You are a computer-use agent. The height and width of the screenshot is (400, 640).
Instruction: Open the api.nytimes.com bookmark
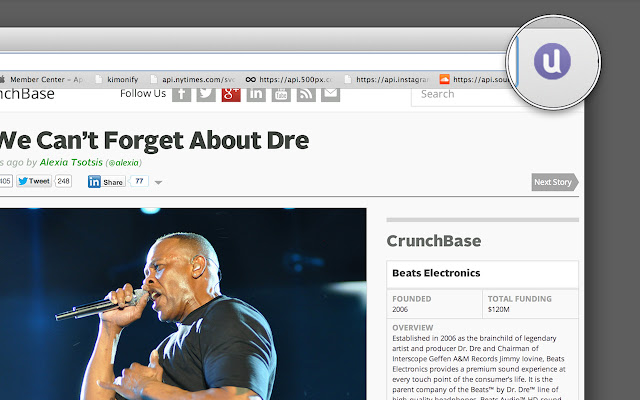point(193,79)
